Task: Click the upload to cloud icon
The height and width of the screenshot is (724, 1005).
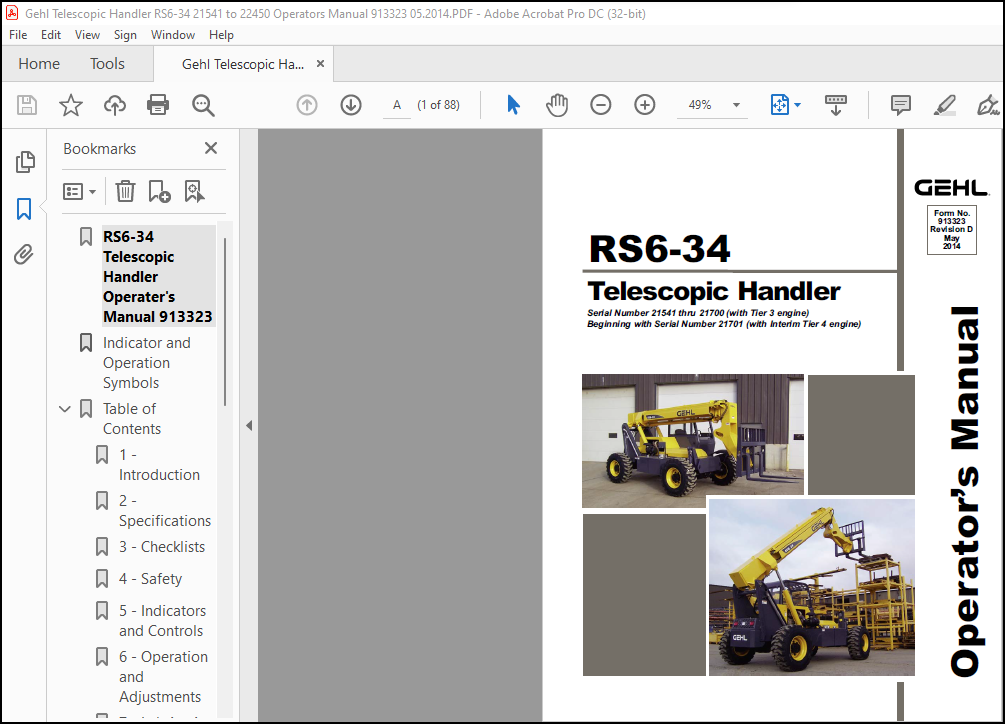Action: pos(115,105)
